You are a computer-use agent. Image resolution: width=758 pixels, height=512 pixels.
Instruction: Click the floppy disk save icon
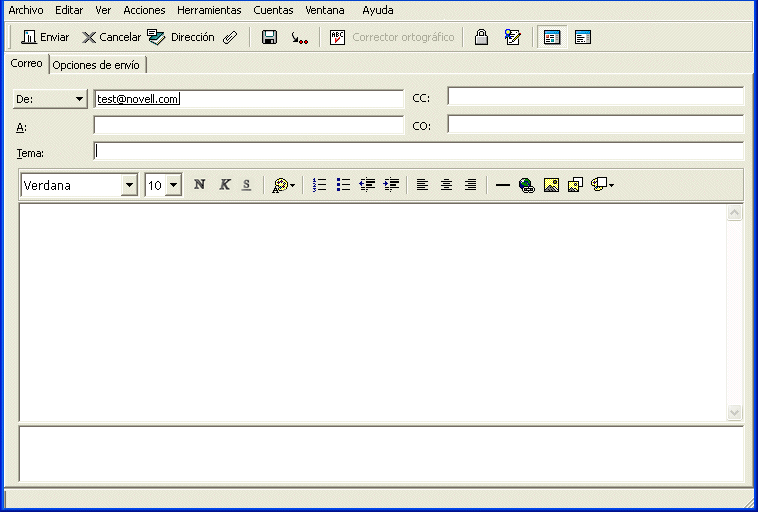269,37
